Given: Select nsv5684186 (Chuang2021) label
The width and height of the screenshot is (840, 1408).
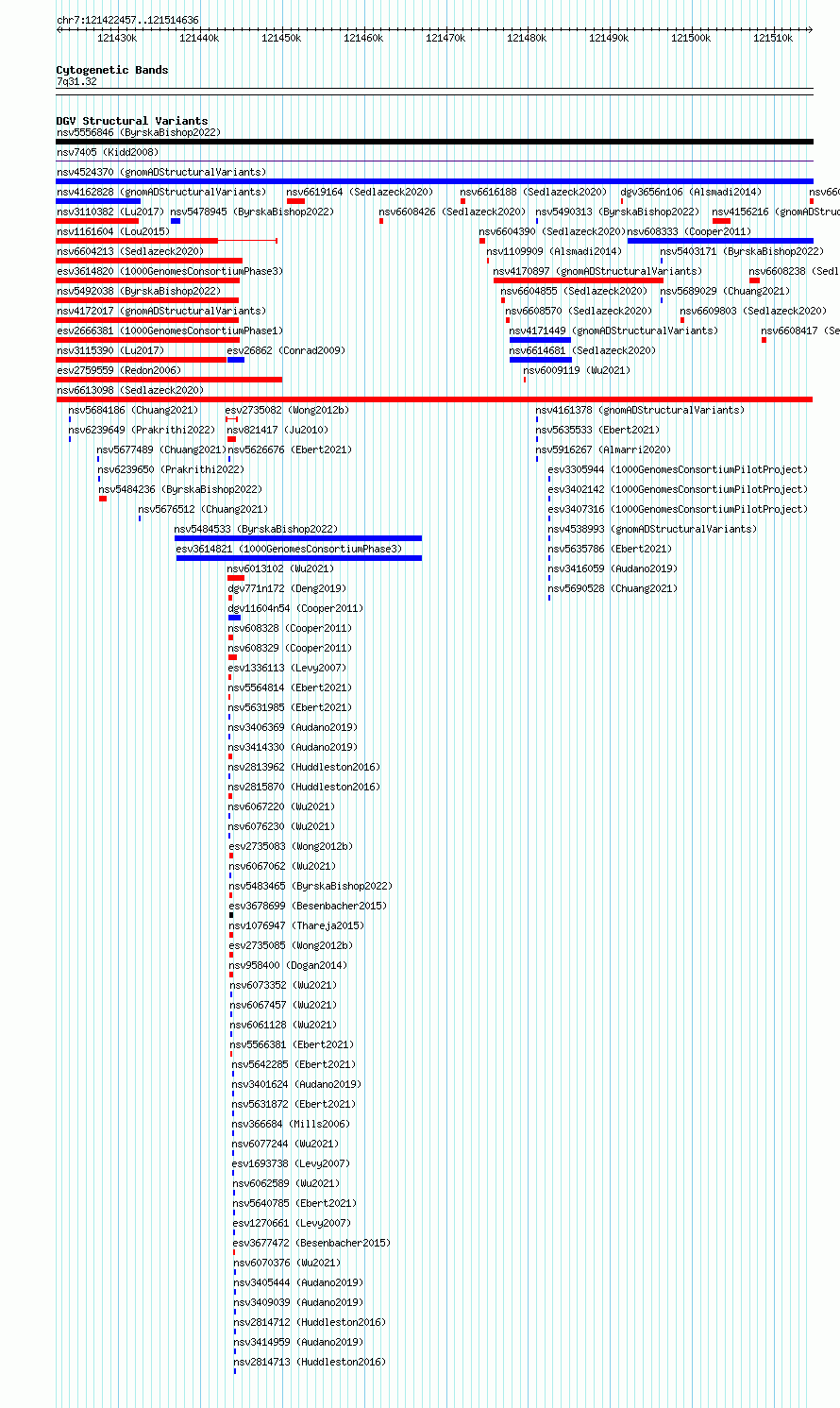Looking at the screenshot, I should point(133,410).
